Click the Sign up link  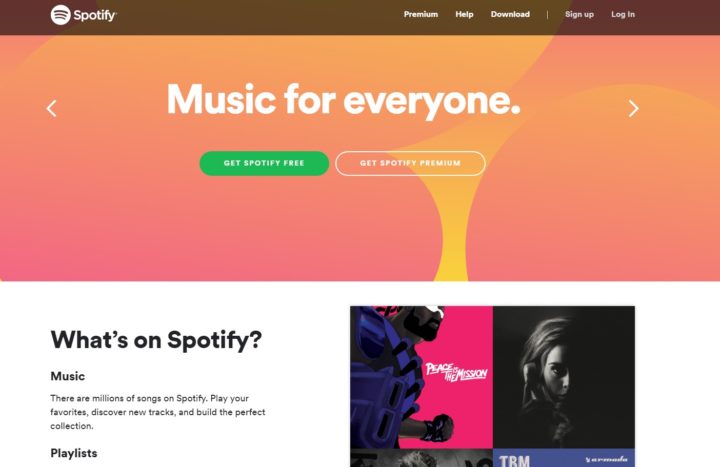click(x=579, y=14)
